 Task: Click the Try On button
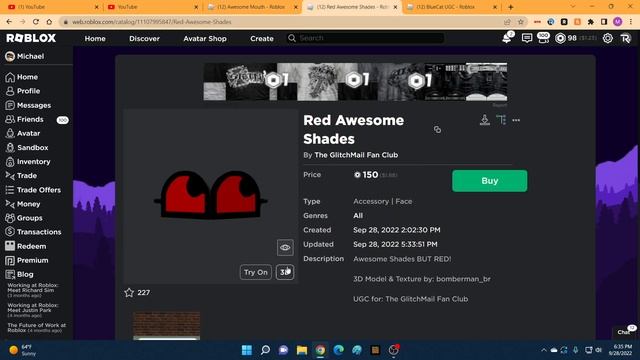(256, 272)
